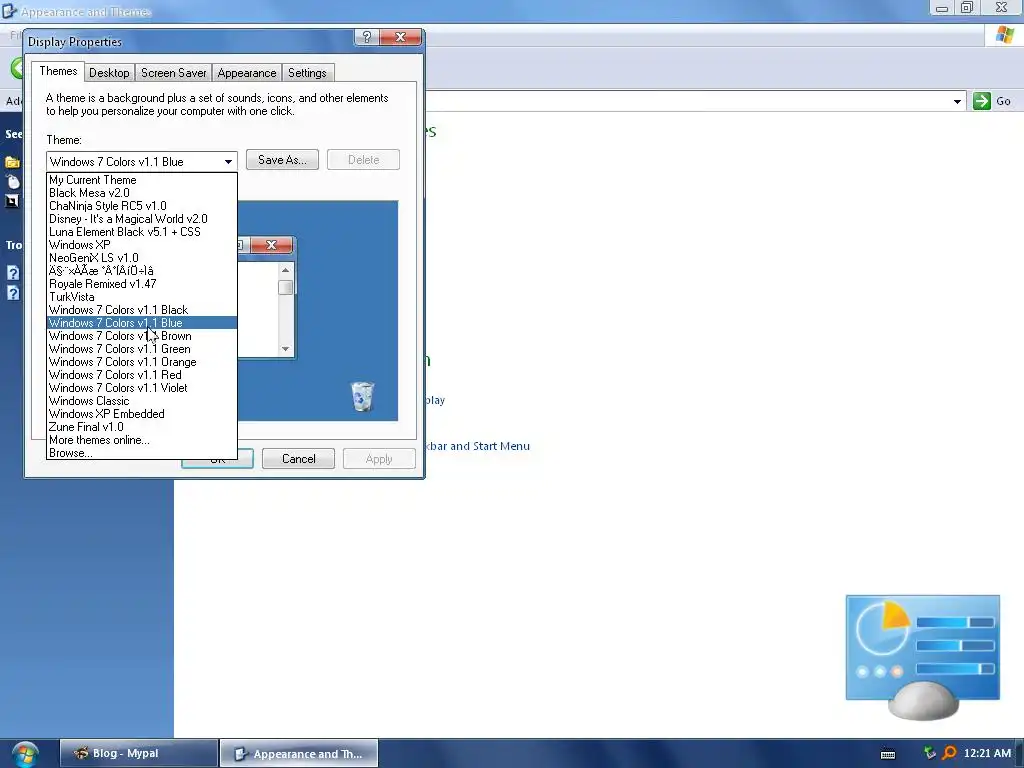Viewport: 1024px width, 768px height.
Task: Click the mouse icon in left sidebar
Action: 12,182
